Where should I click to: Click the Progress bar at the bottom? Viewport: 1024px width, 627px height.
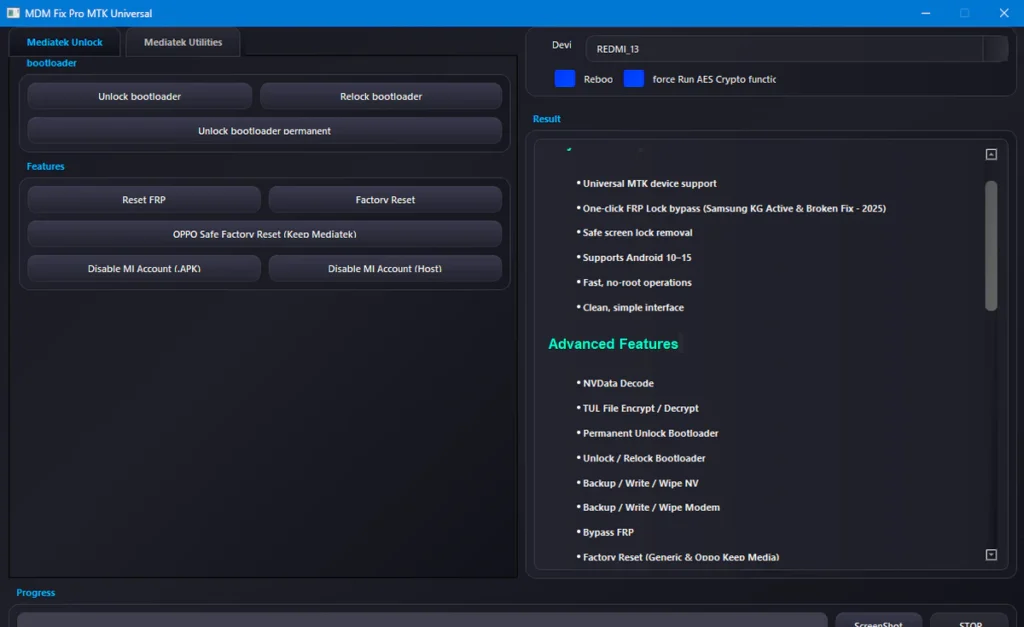click(422, 620)
